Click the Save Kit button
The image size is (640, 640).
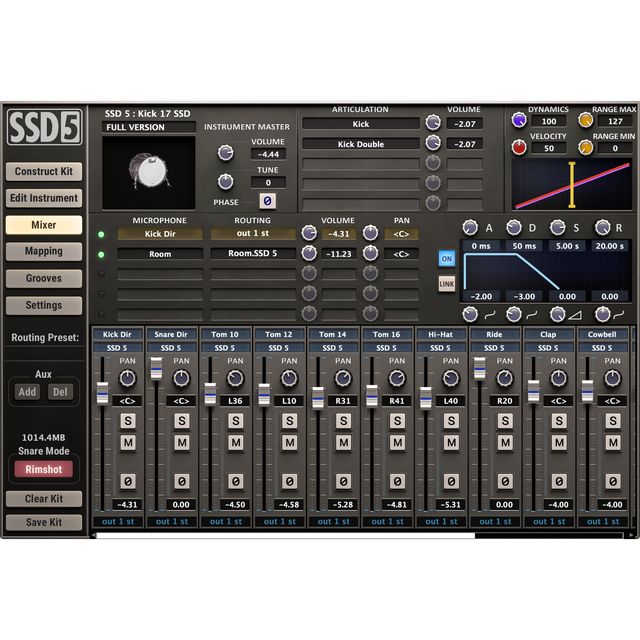click(x=44, y=522)
